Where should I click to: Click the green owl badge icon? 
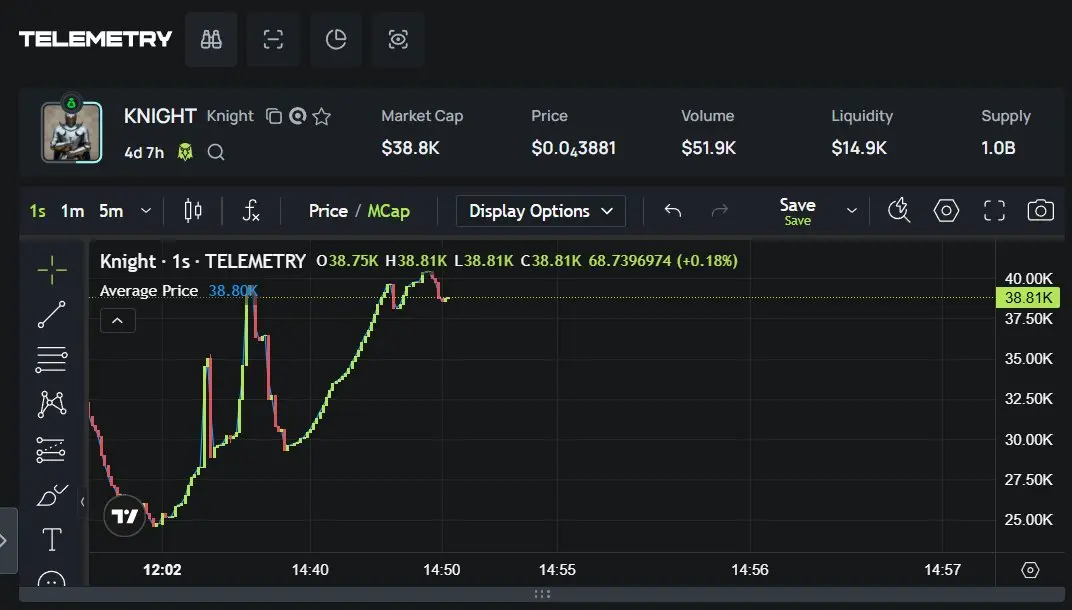tap(185, 152)
